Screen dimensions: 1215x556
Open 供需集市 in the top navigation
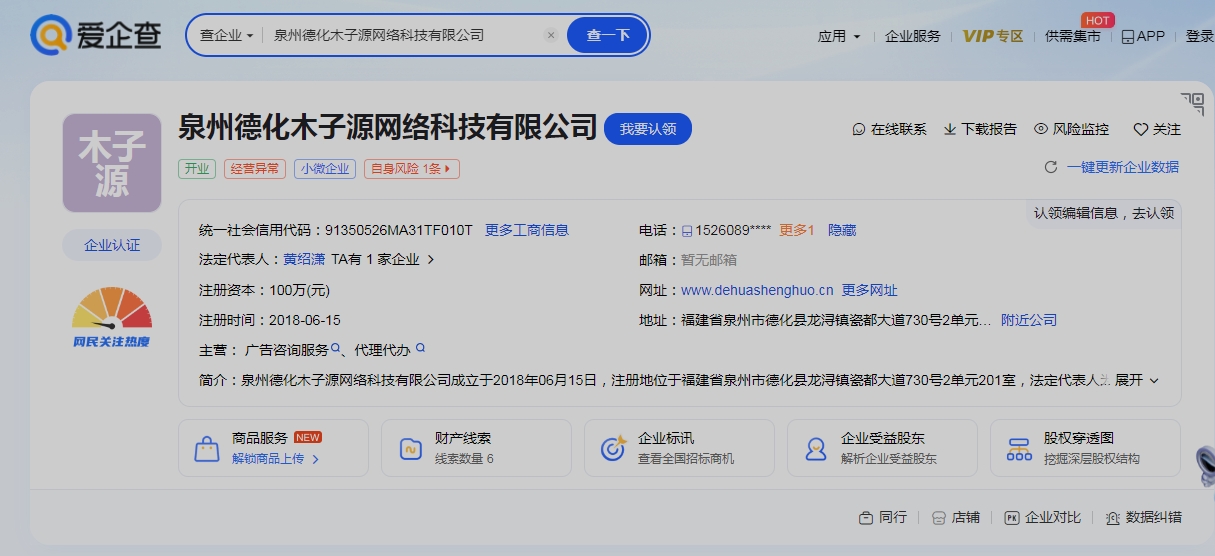click(1072, 36)
